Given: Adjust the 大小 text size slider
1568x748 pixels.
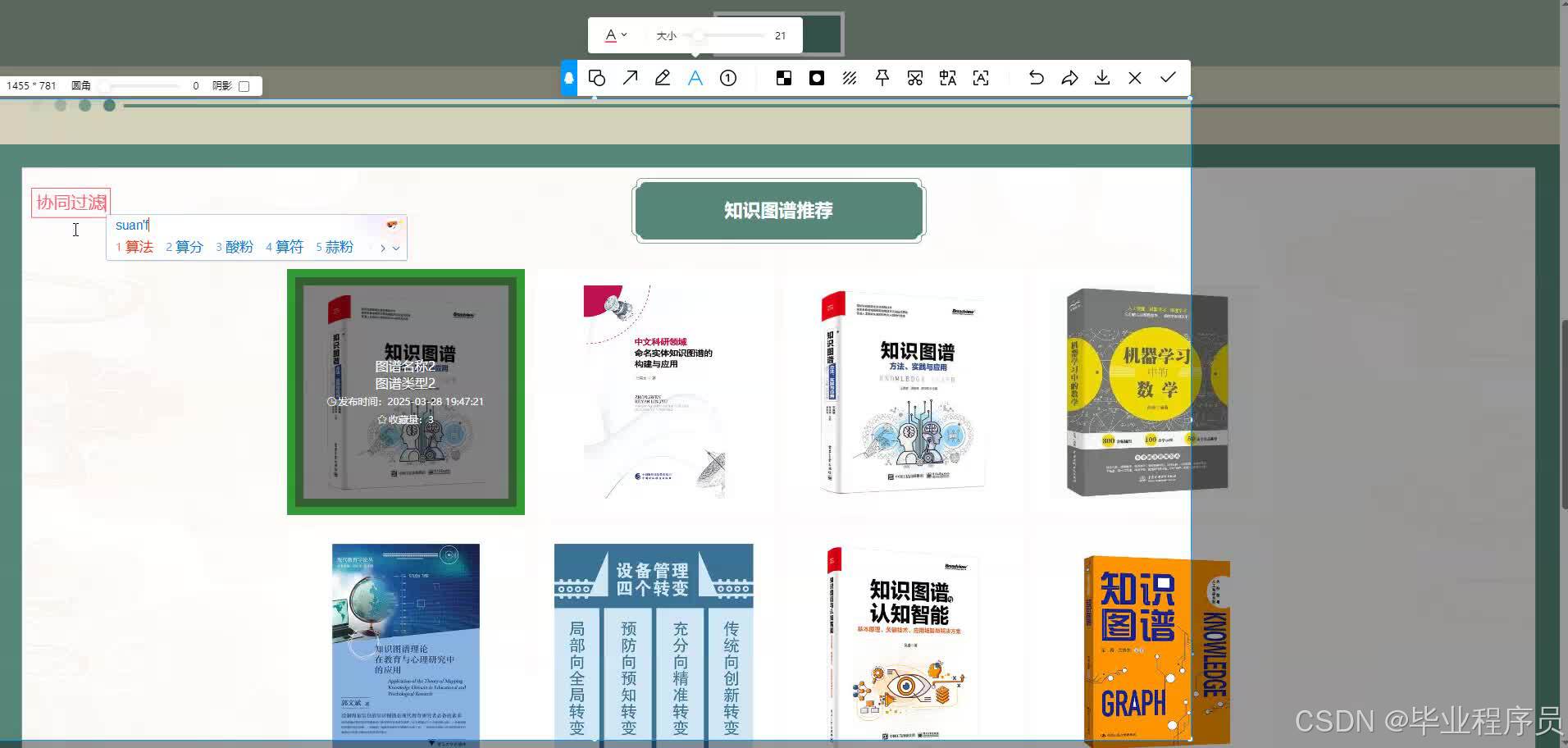Looking at the screenshot, I should click(723, 35).
